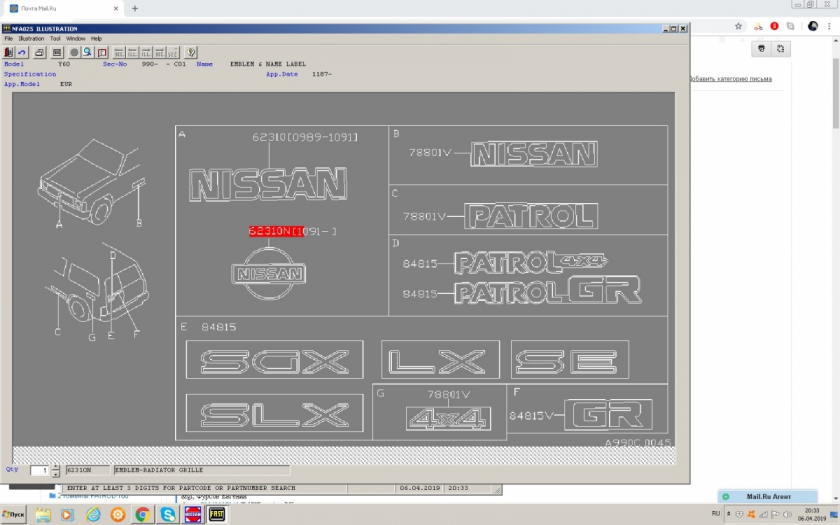Click 84815V code beside GR emblem
Viewport: 840px width, 525px height.
pos(531,416)
